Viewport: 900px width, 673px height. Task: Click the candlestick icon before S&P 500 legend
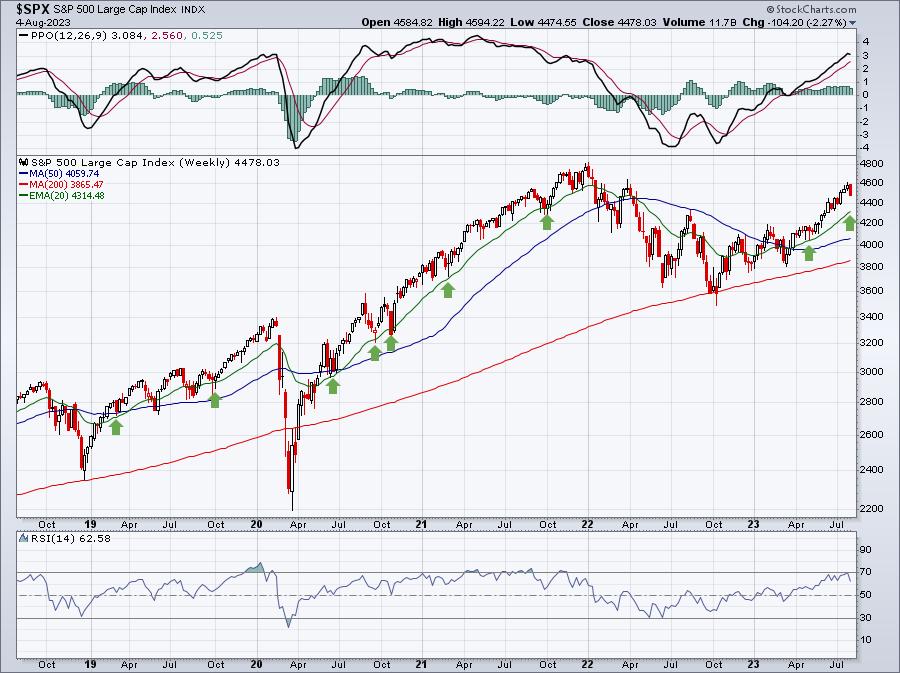24,162
